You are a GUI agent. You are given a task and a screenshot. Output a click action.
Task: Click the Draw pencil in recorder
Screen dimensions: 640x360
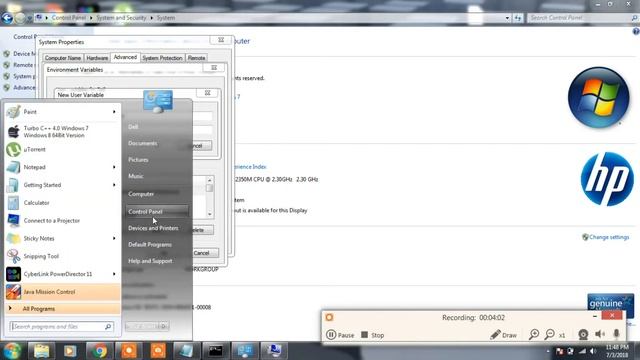click(x=503, y=335)
